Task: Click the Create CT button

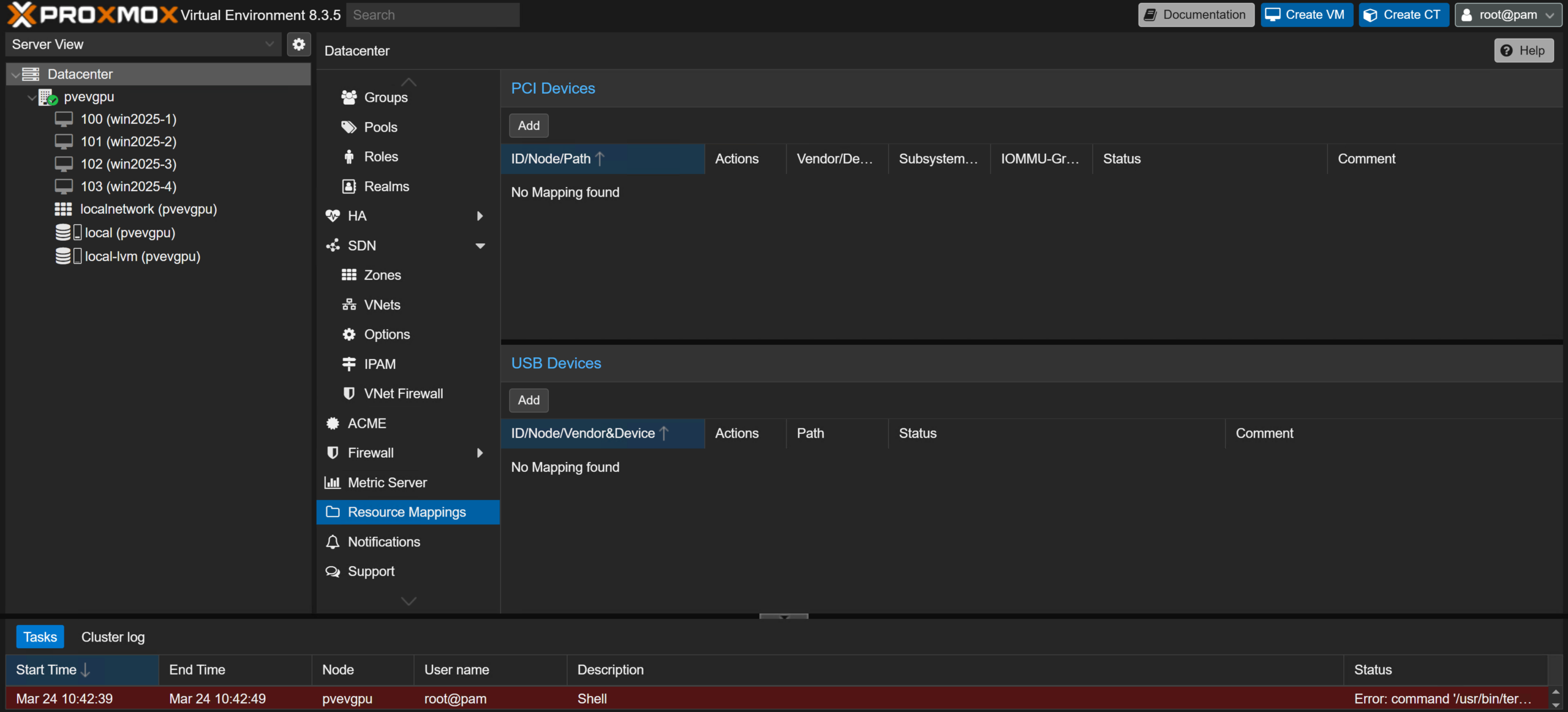Action: (x=1403, y=15)
